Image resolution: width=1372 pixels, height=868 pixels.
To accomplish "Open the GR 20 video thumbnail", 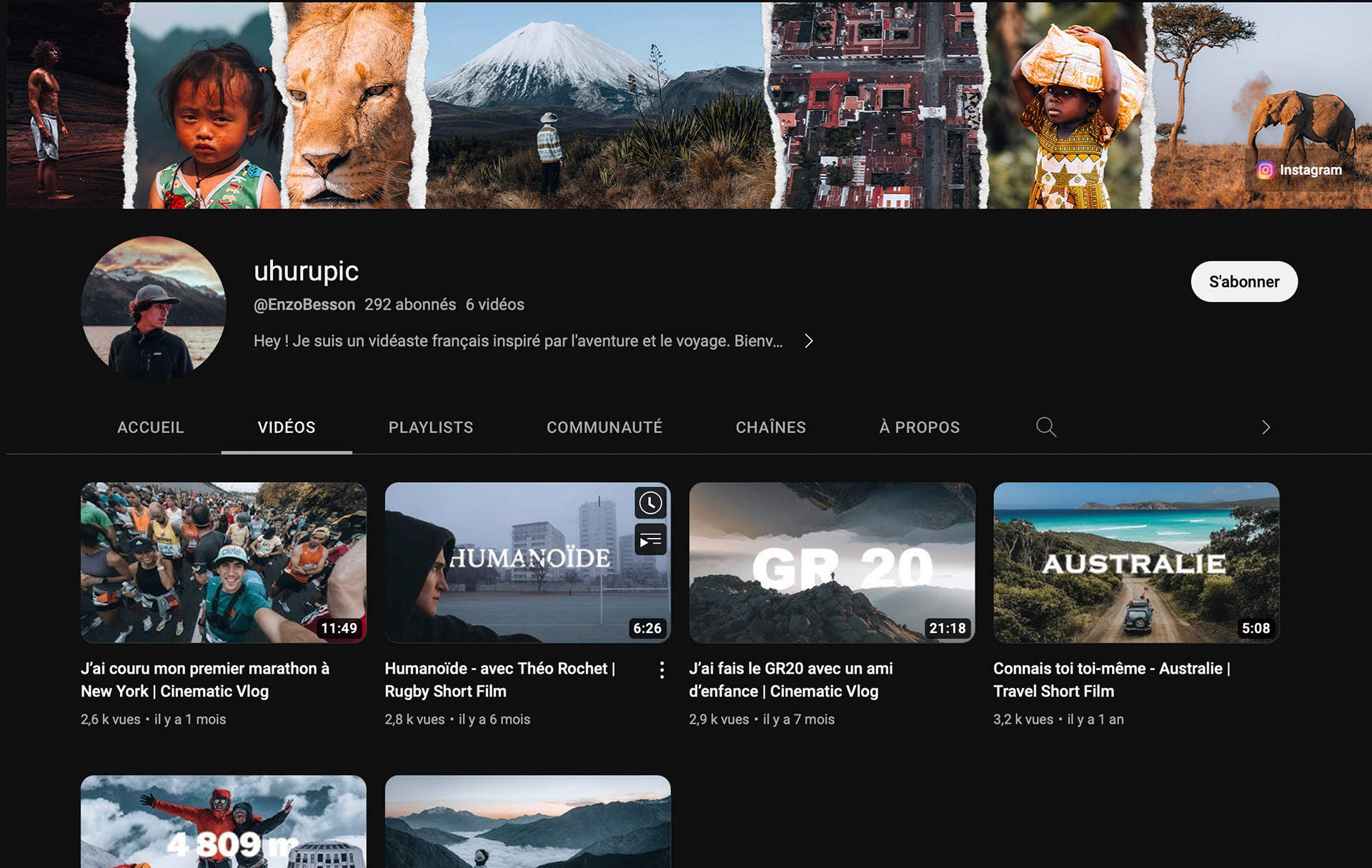I will tap(832, 563).
